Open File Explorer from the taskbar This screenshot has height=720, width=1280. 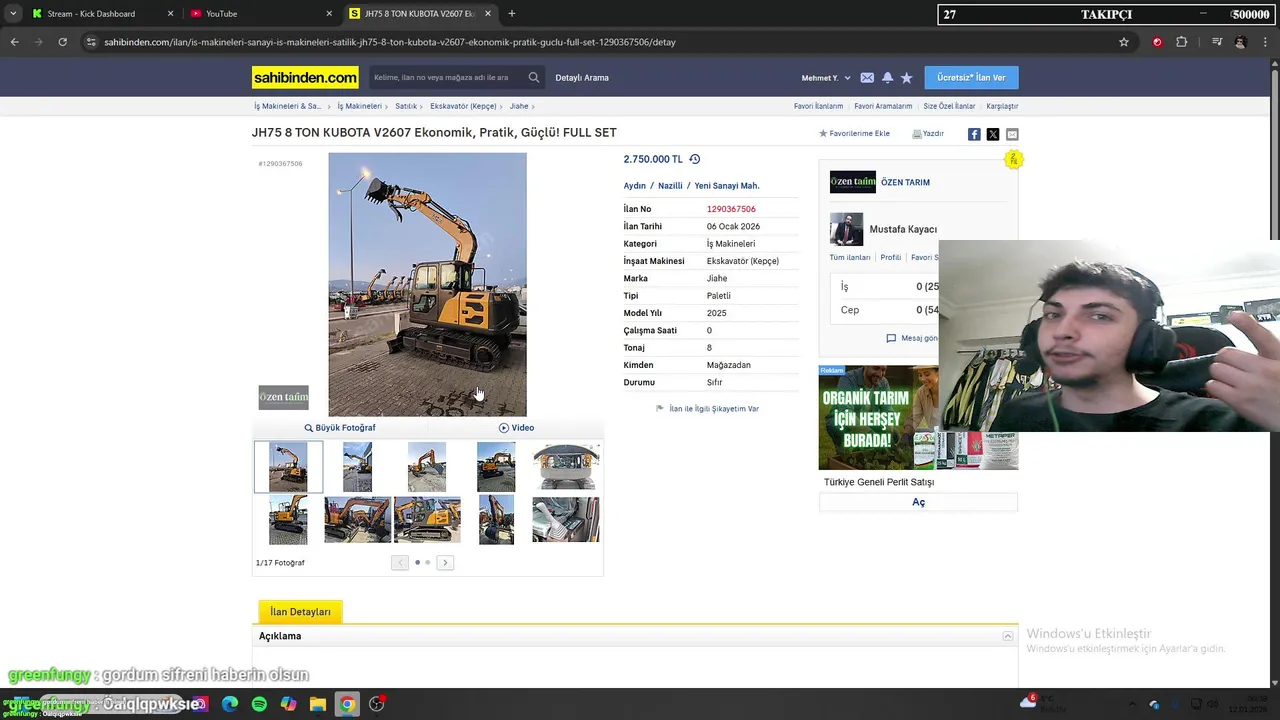318,704
